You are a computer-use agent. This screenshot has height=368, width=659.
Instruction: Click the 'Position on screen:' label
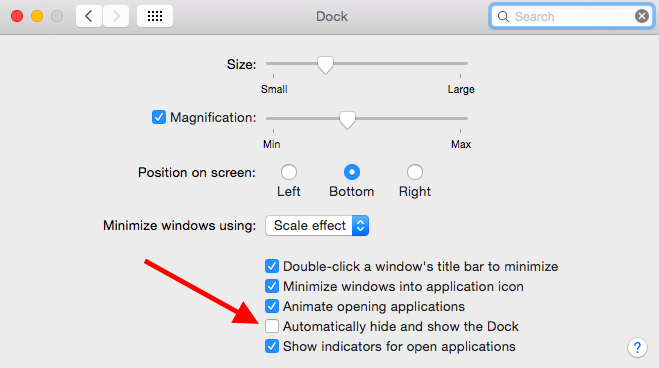tap(197, 173)
